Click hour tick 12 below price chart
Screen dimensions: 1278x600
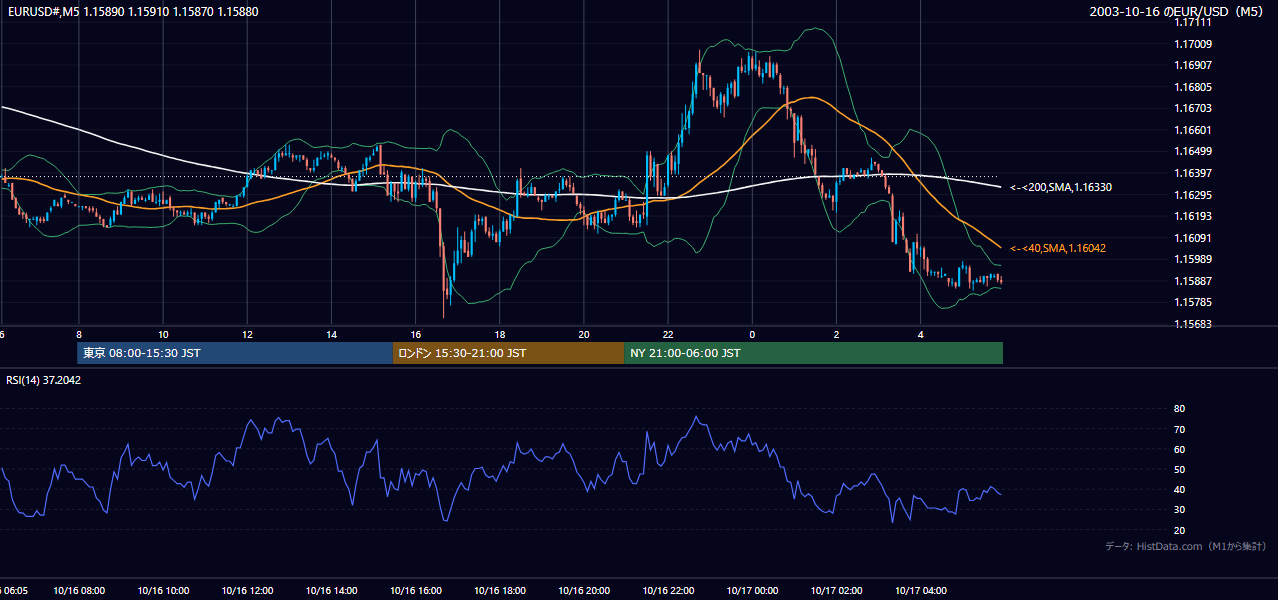[247, 335]
